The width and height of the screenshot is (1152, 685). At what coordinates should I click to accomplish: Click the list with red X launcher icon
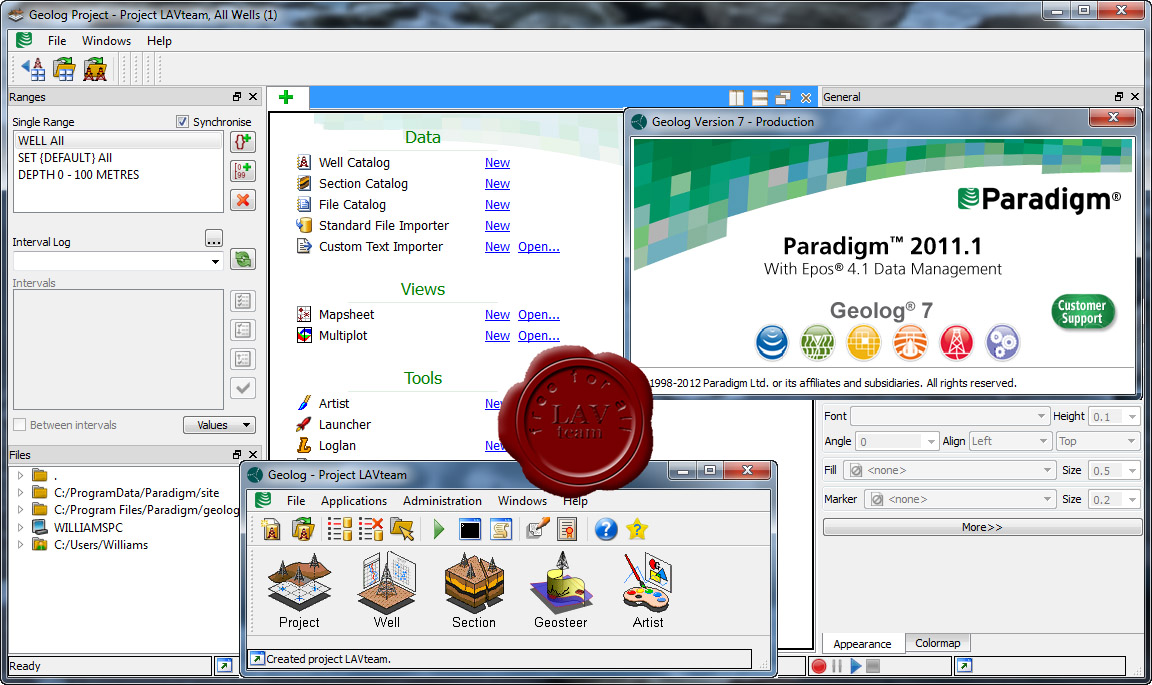[371, 529]
